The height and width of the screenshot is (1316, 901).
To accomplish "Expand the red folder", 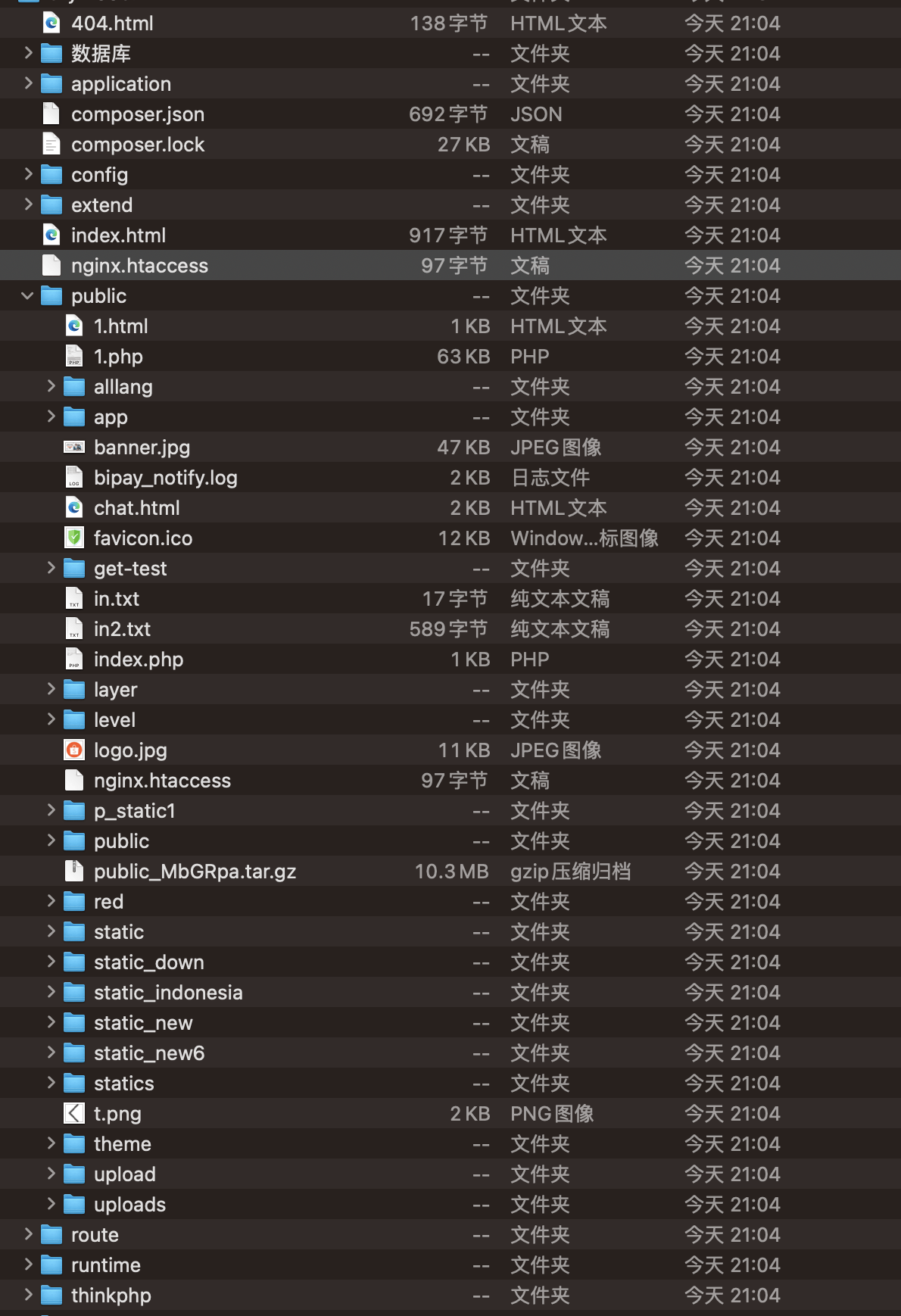I will click(x=51, y=901).
